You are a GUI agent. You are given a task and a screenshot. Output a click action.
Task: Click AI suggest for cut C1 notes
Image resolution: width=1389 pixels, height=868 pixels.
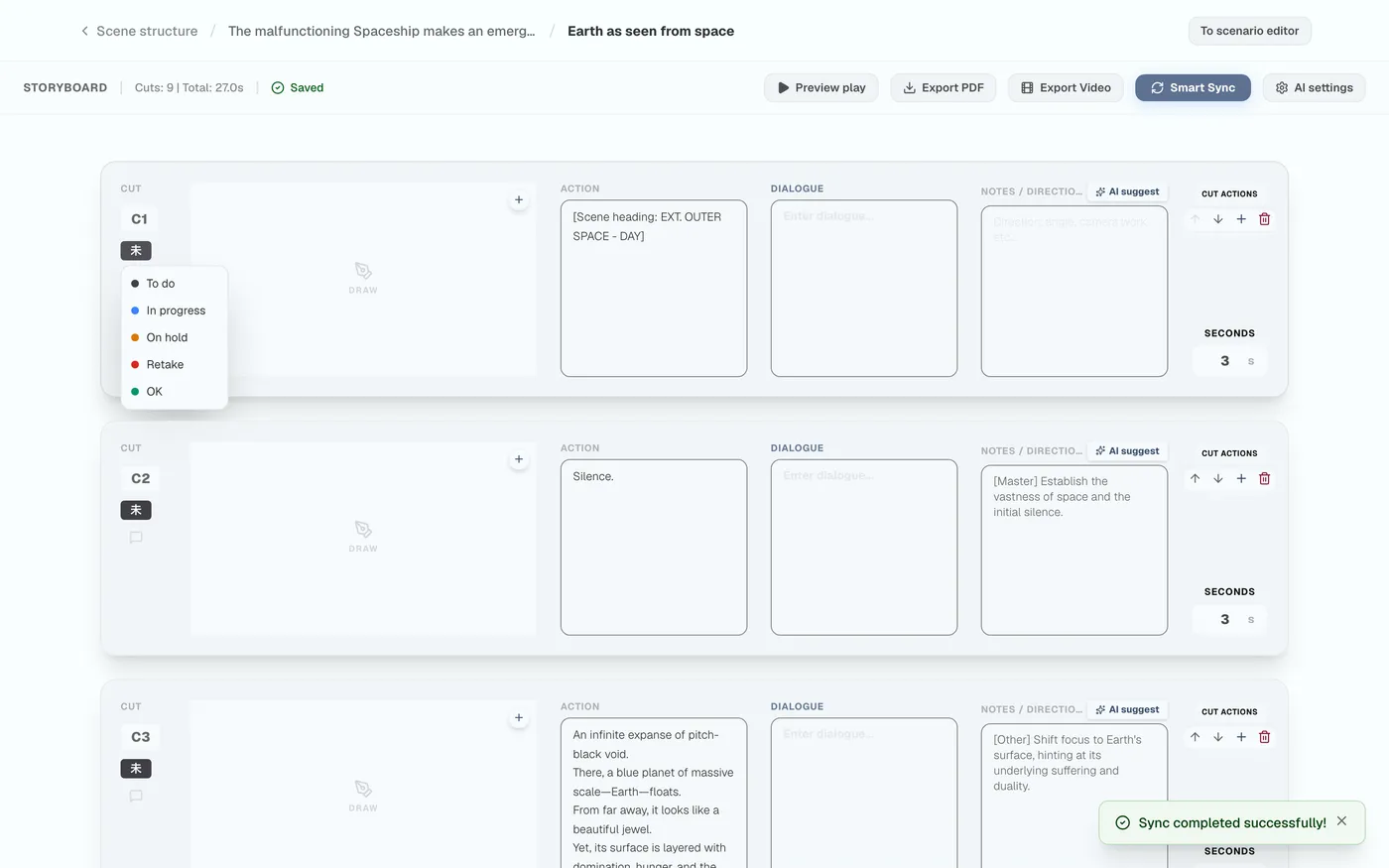click(x=1127, y=191)
